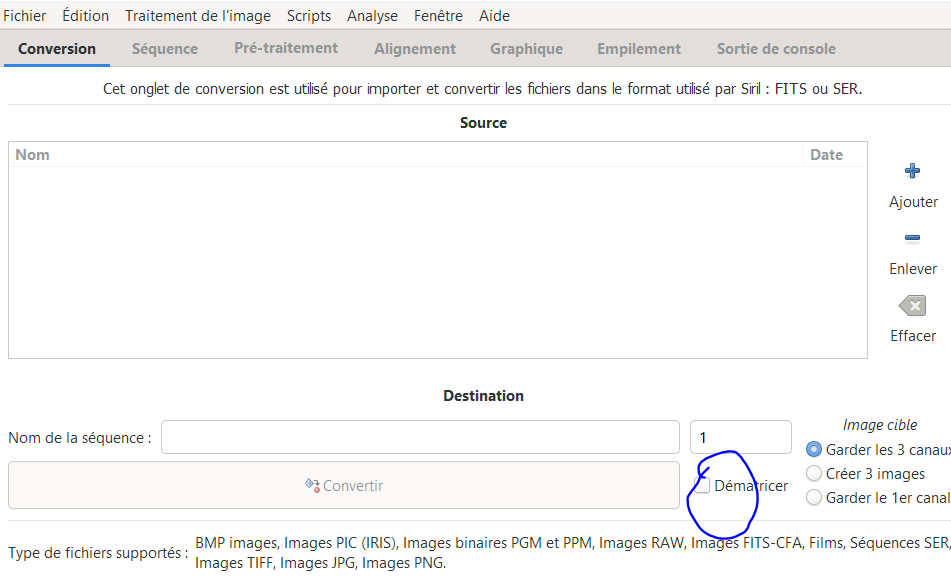This screenshot has width=951, height=578.
Task: Sort file list by the Date column
Action: [x=825, y=154]
